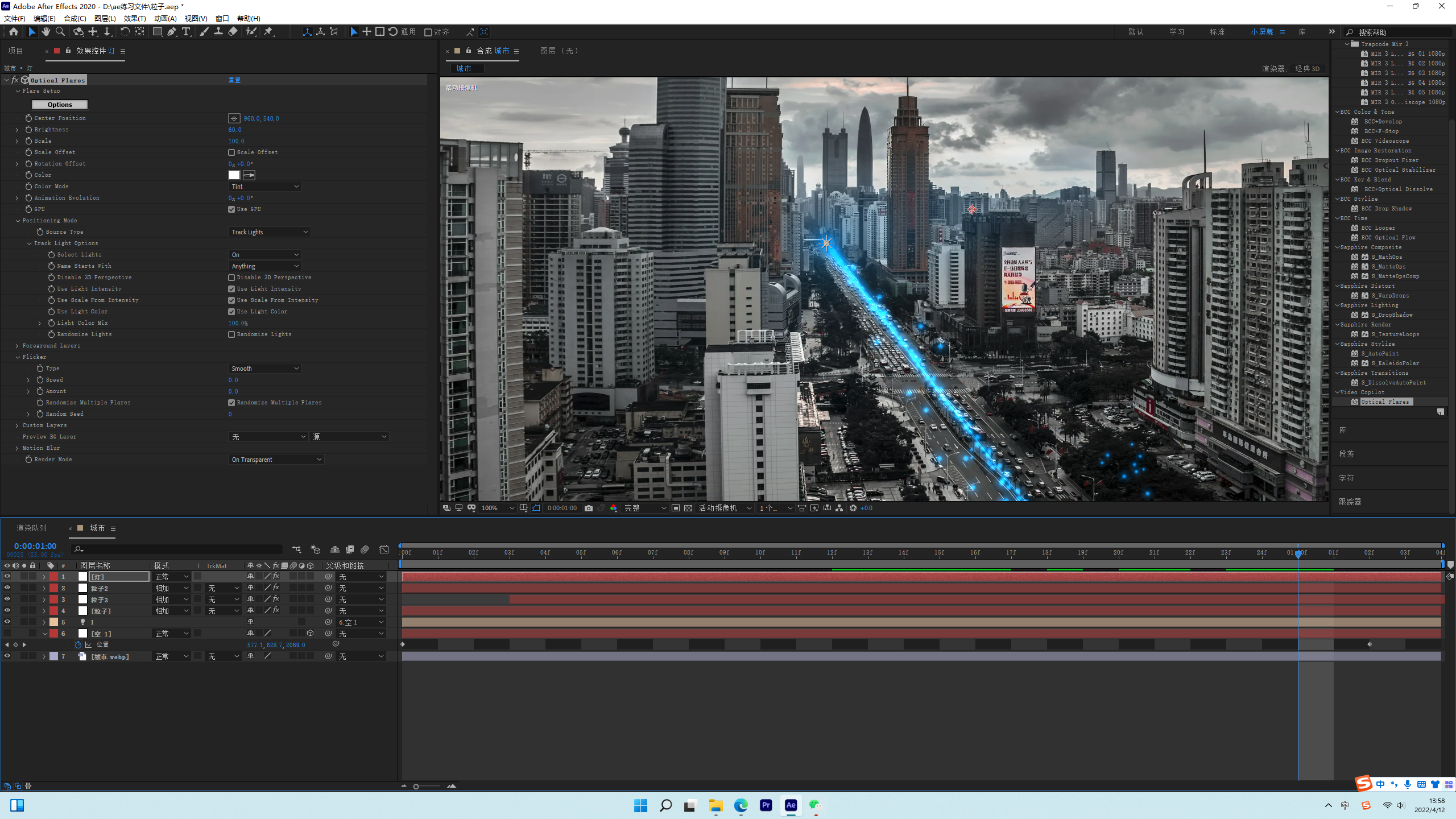This screenshot has width=1456, height=819.
Task: Select the Rotation tool
Action: (125, 32)
